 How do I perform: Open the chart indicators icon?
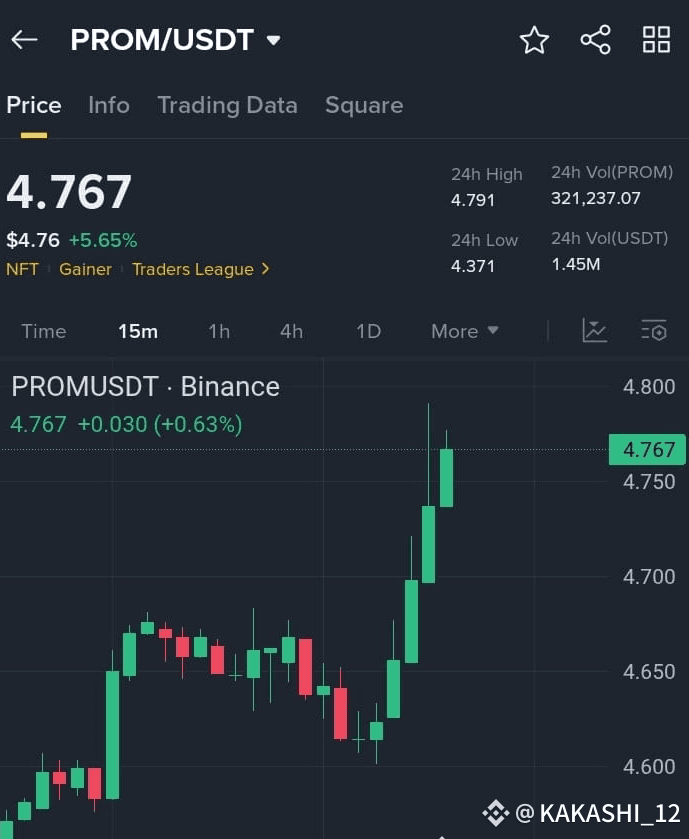coord(594,331)
